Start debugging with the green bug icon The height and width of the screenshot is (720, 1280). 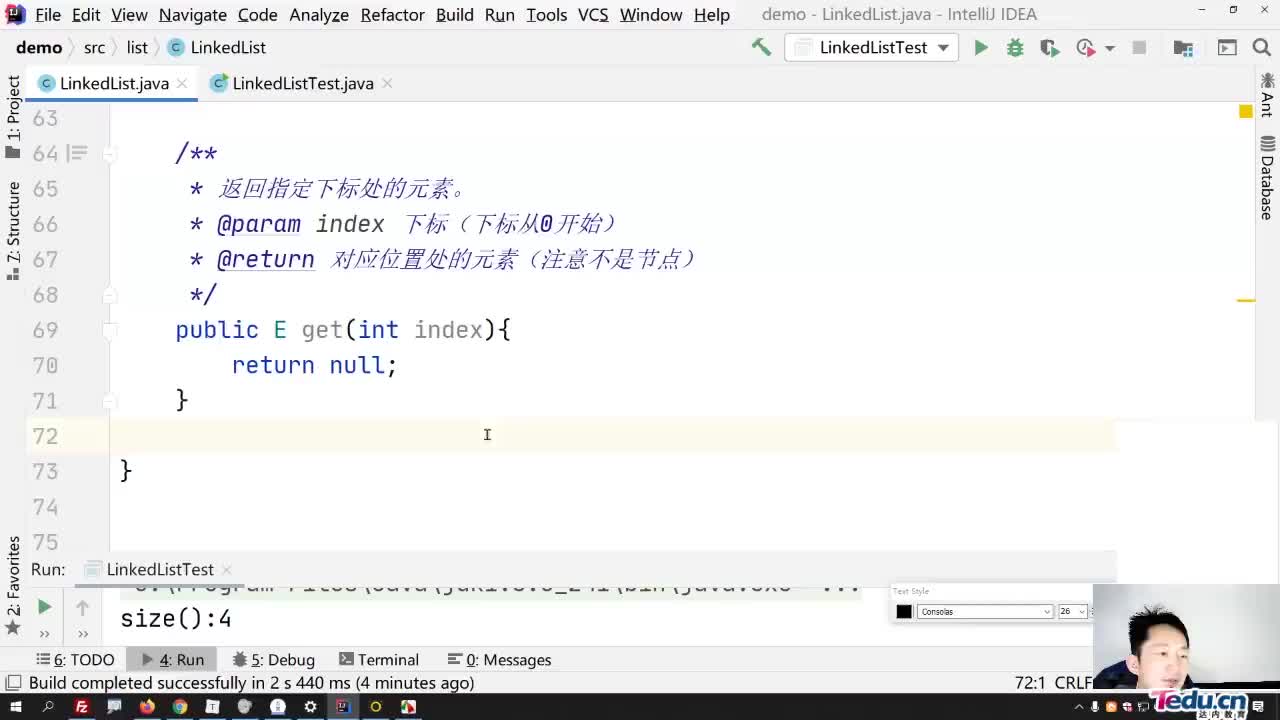(x=1015, y=47)
